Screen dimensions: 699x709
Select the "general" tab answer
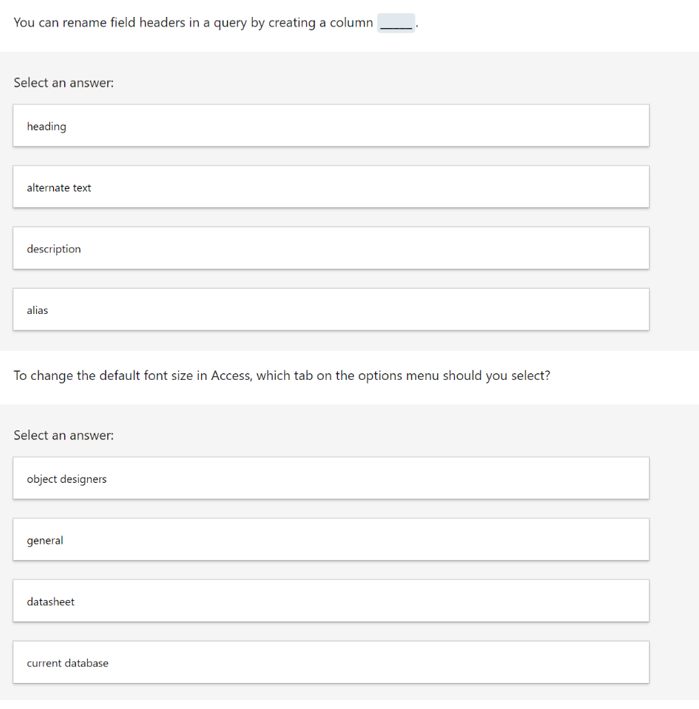click(x=331, y=540)
